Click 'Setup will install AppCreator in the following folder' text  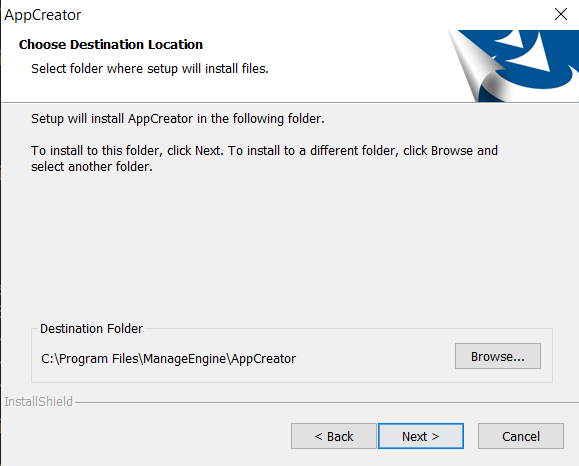[x=178, y=119]
